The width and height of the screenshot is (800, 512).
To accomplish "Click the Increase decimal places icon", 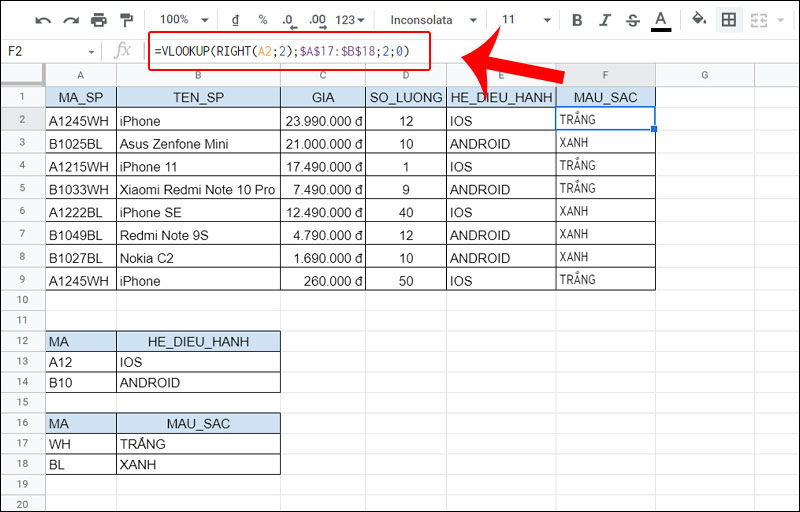I will click(x=317, y=20).
